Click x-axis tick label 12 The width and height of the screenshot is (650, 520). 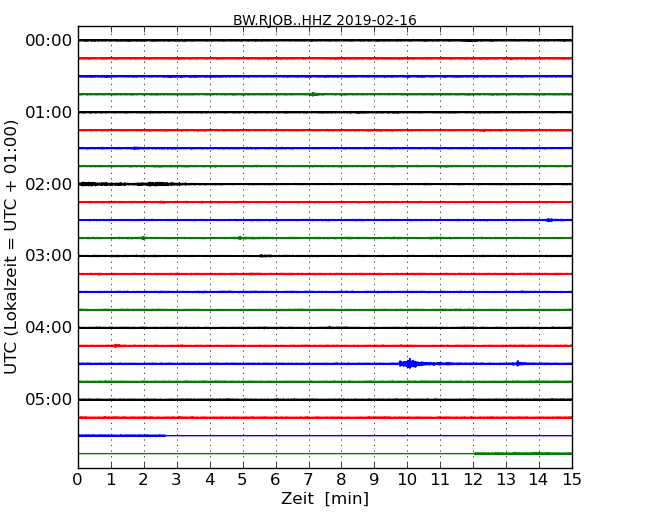(x=473, y=480)
